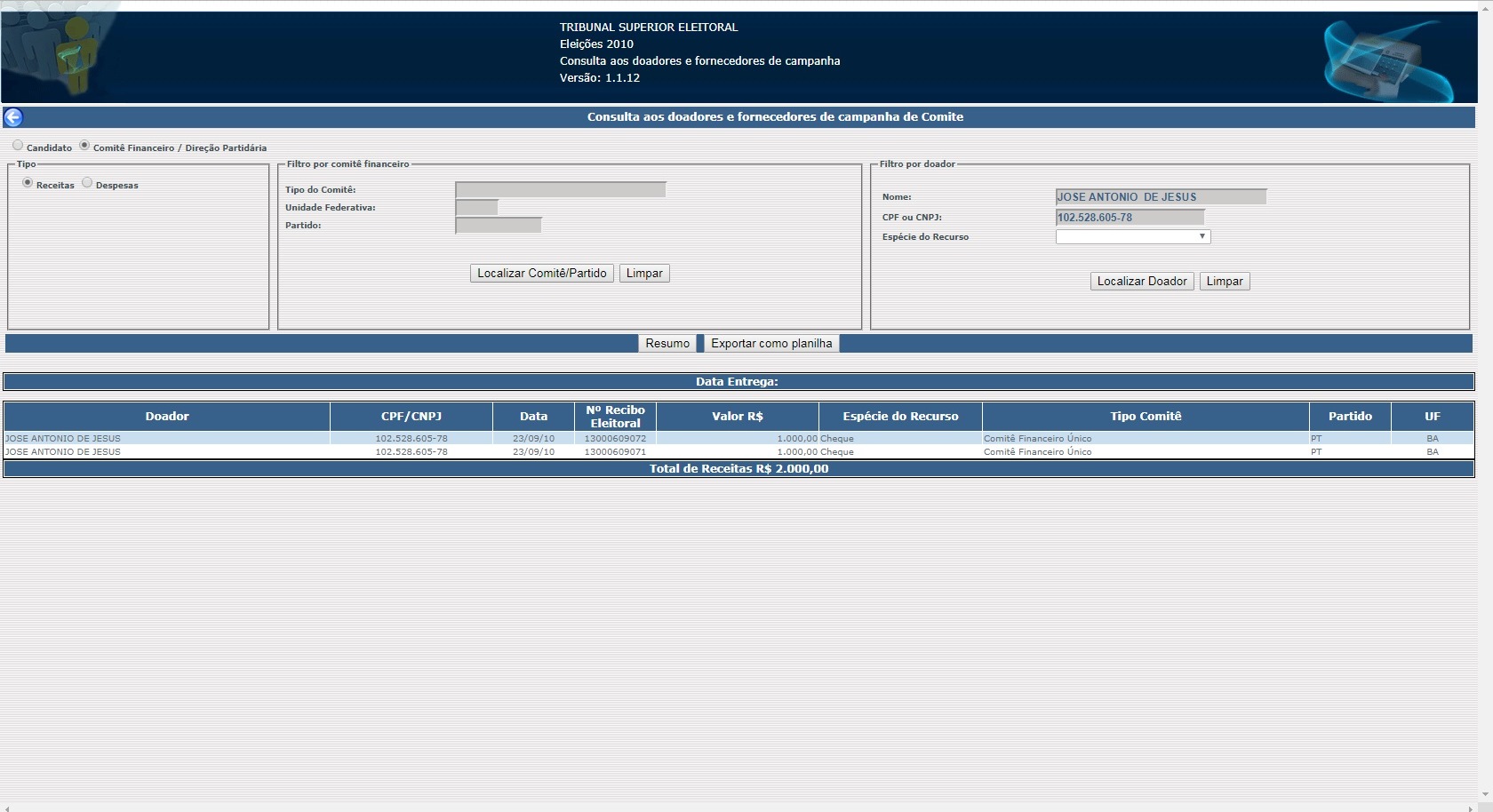1493x812 pixels.
Task: Click the donor Nome input field
Action: point(1161,197)
